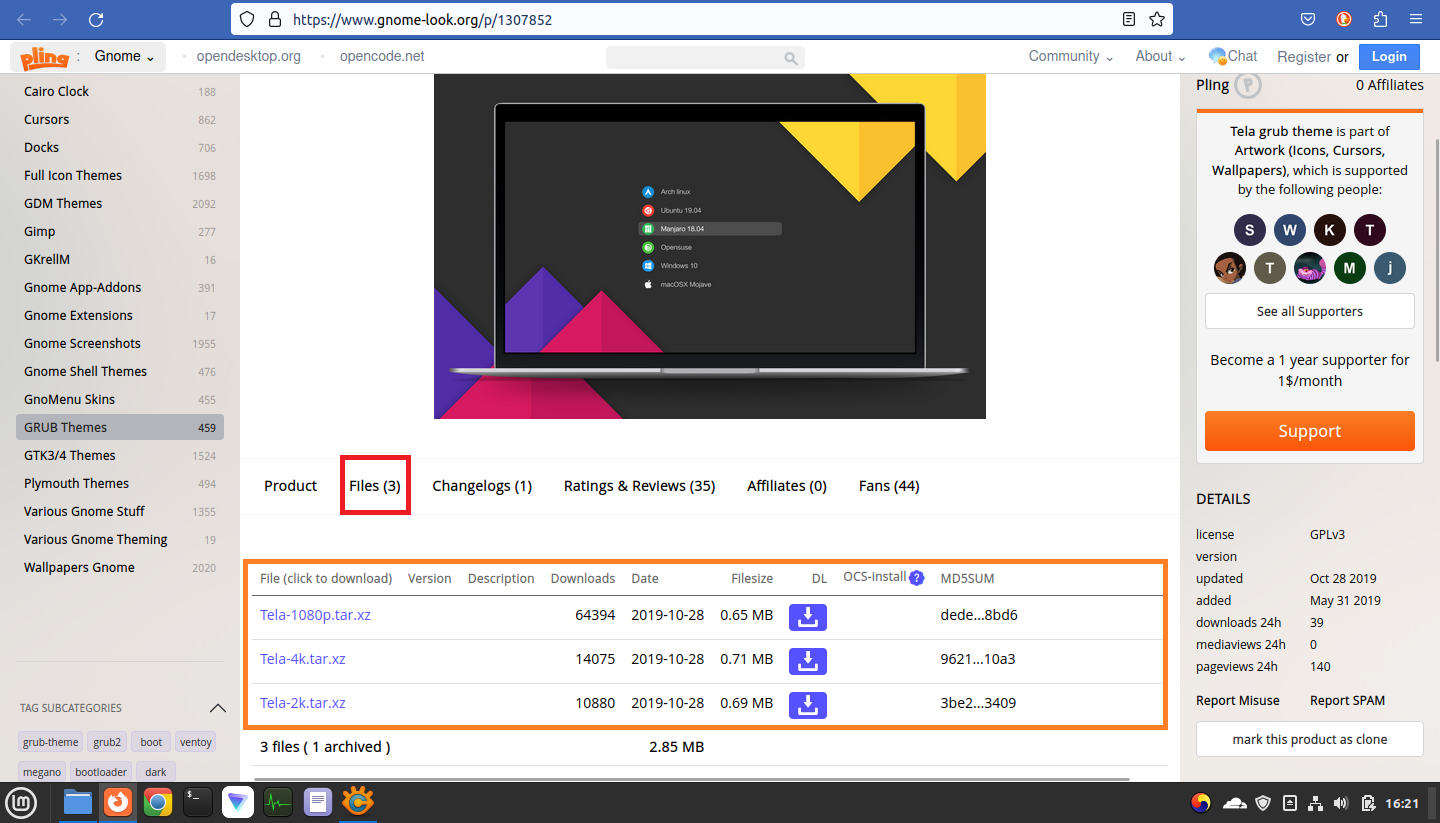Screen dimensions: 1440x823
Task: Click mark this product as clone
Action: [1309, 739]
